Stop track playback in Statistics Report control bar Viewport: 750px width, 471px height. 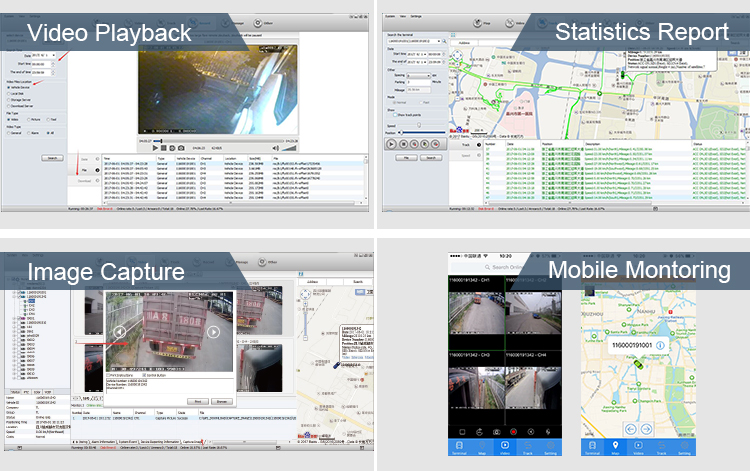[x=403, y=144]
